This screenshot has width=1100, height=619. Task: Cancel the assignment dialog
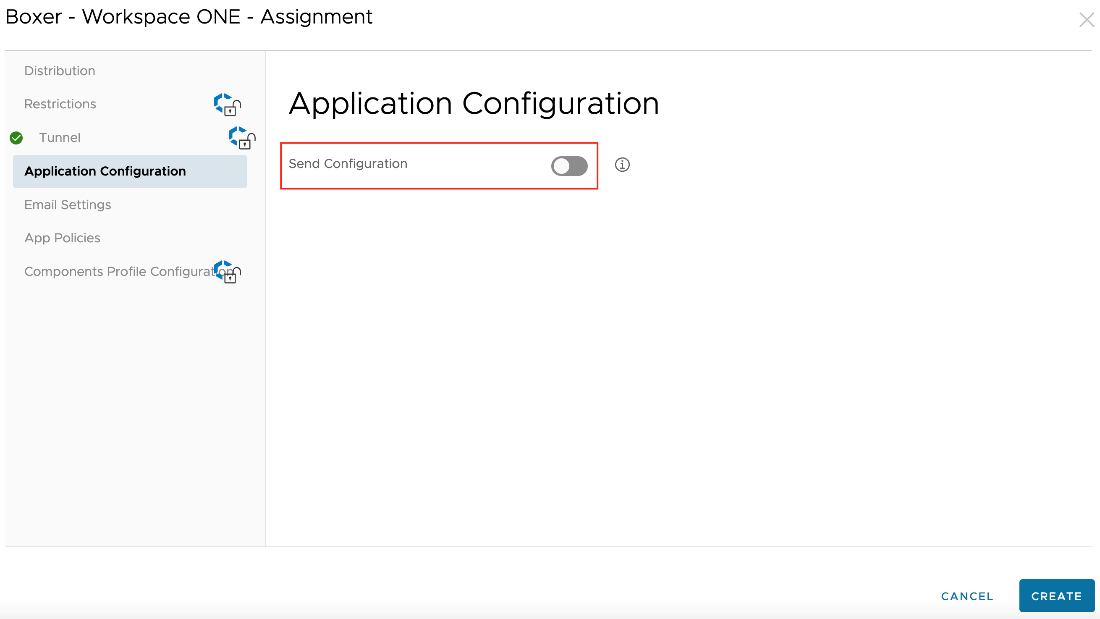pyautogui.click(x=967, y=596)
